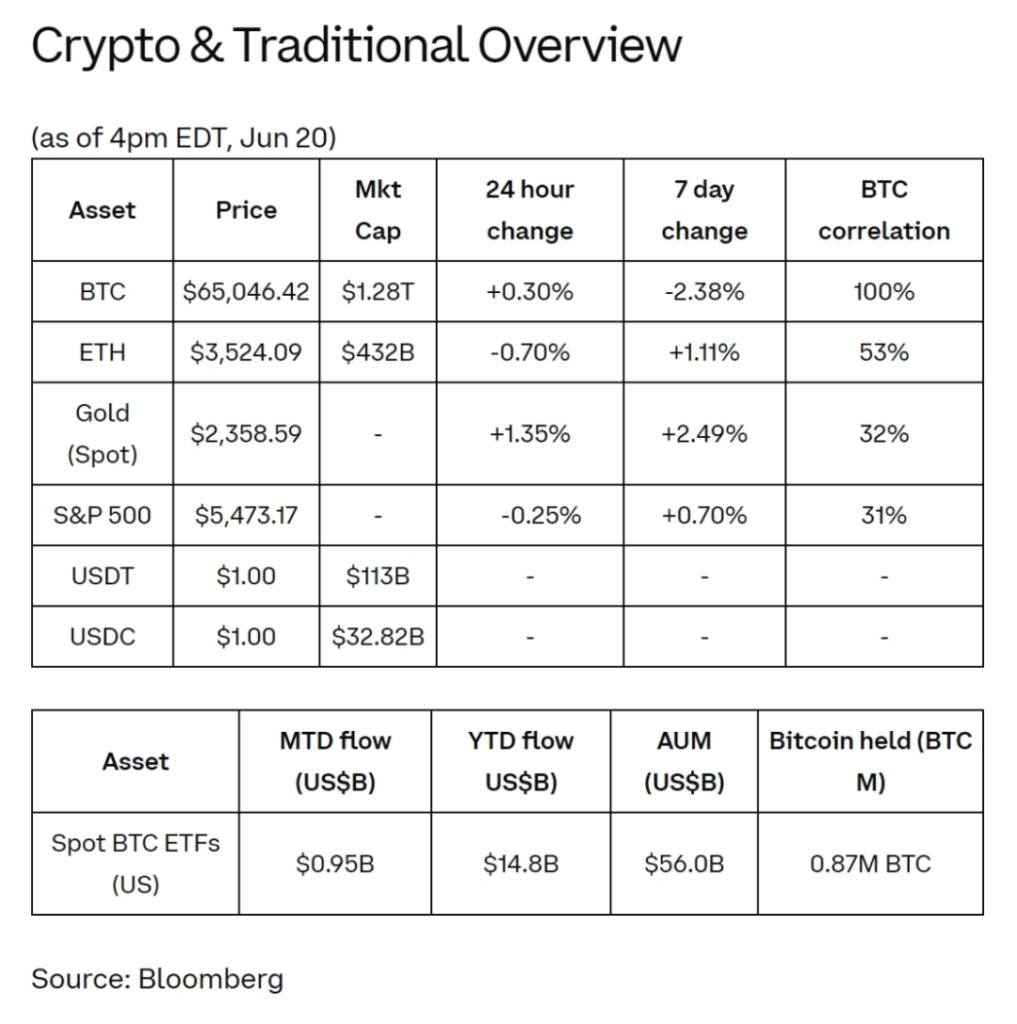Click the Mkt Cap column header
This screenshot has width=1017, height=1024.
(x=378, y=210)
